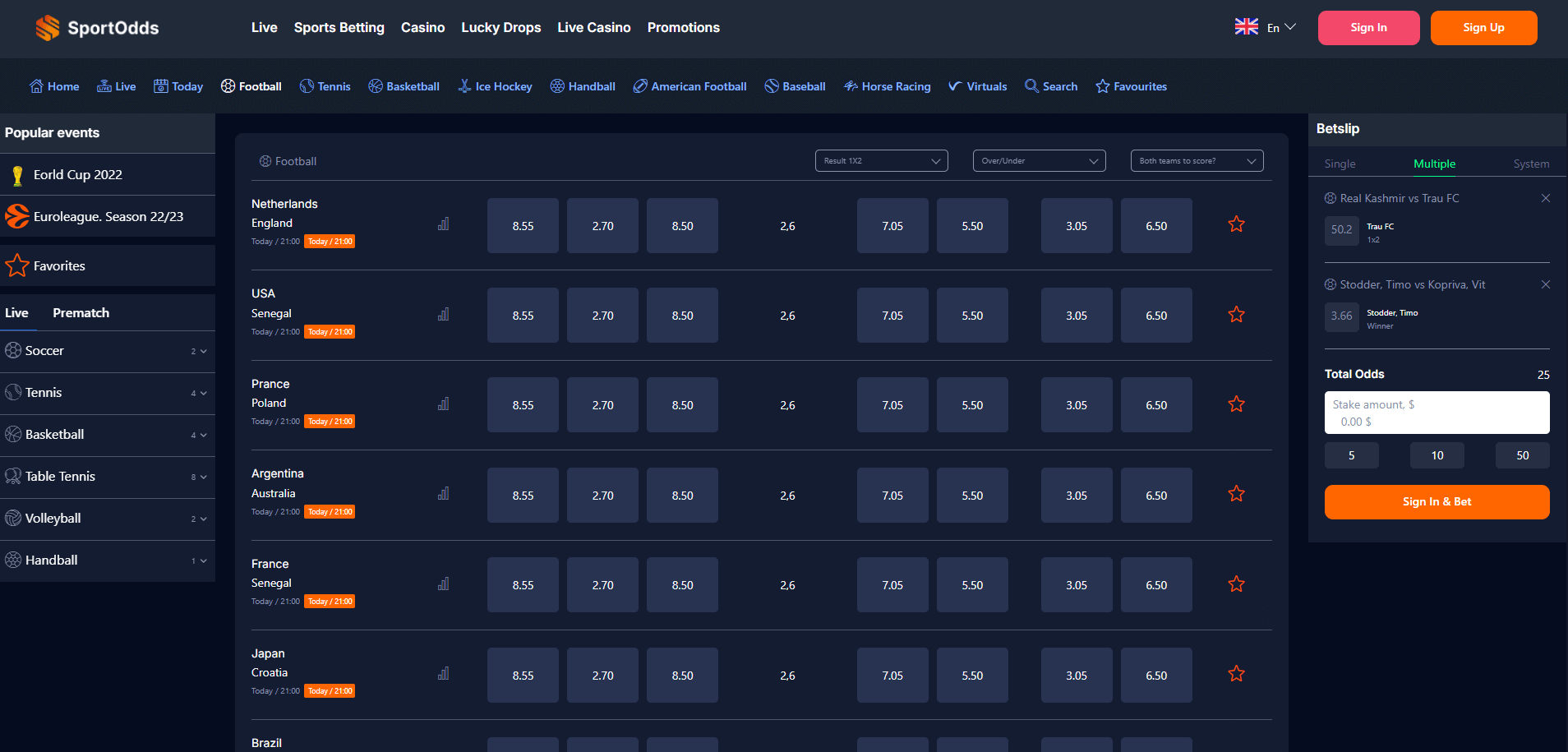Favourite the Prance vs Poland match
This screenshot has height=752, width=1568.
pyautogui.click(x=1236, y=404)
